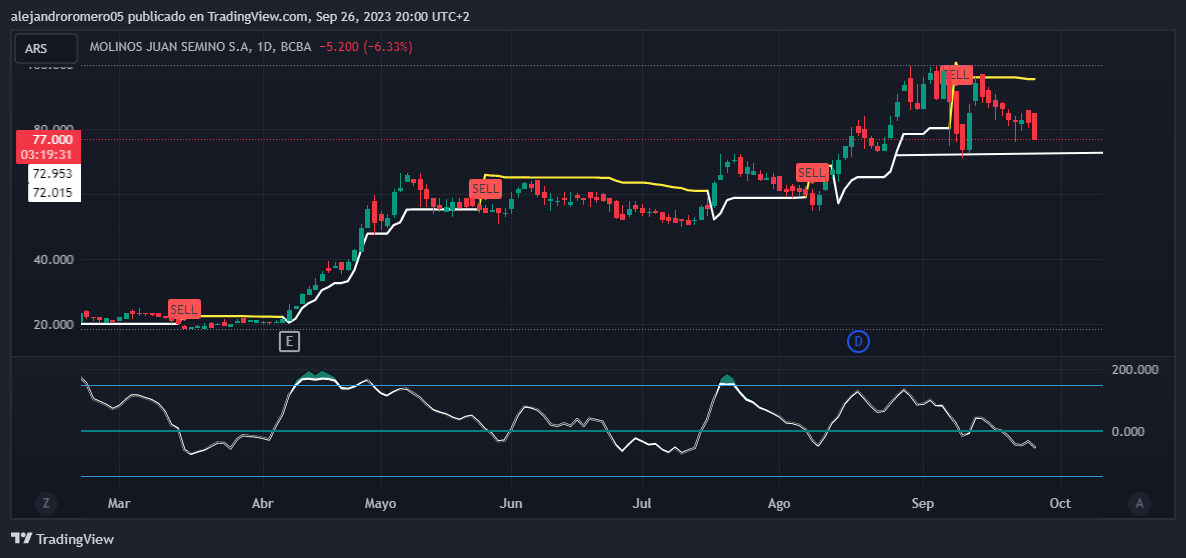Click the 72.953 price axis label

tap(51, 174)
